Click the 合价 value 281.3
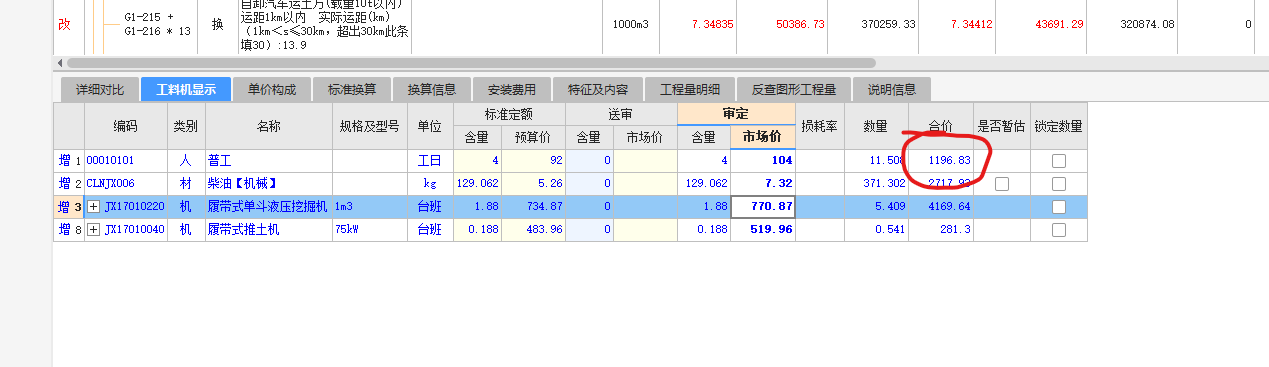This screenshot has height=367, width=1269. pyautogui.click(x=940, y=229)
